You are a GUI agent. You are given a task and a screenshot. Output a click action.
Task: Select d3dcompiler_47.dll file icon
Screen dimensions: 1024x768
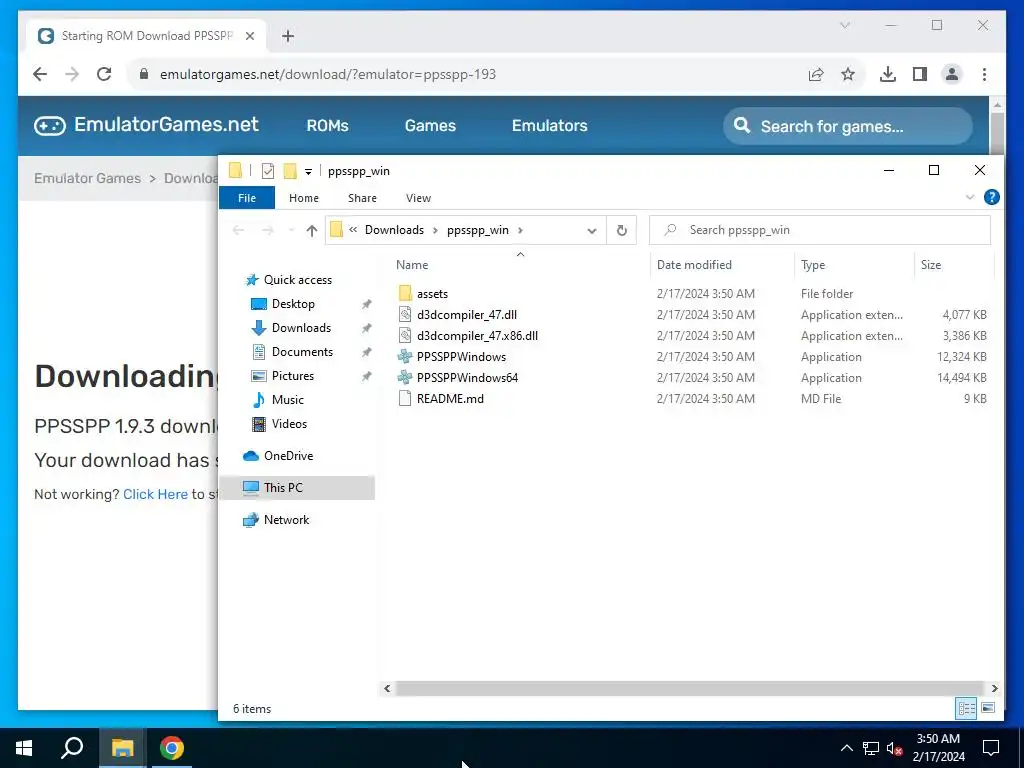(405, 314)
